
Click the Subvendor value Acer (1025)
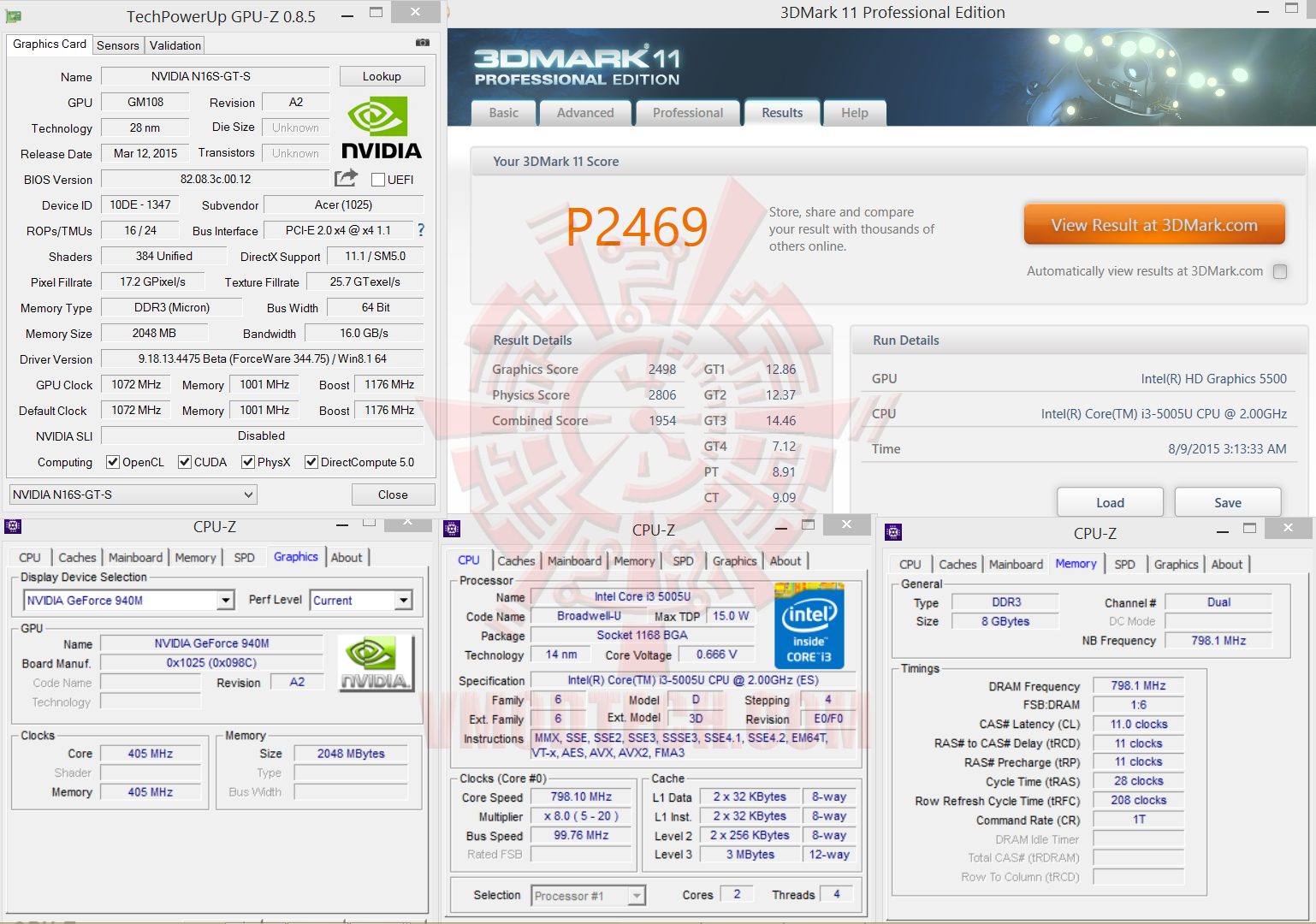point(343,205)
